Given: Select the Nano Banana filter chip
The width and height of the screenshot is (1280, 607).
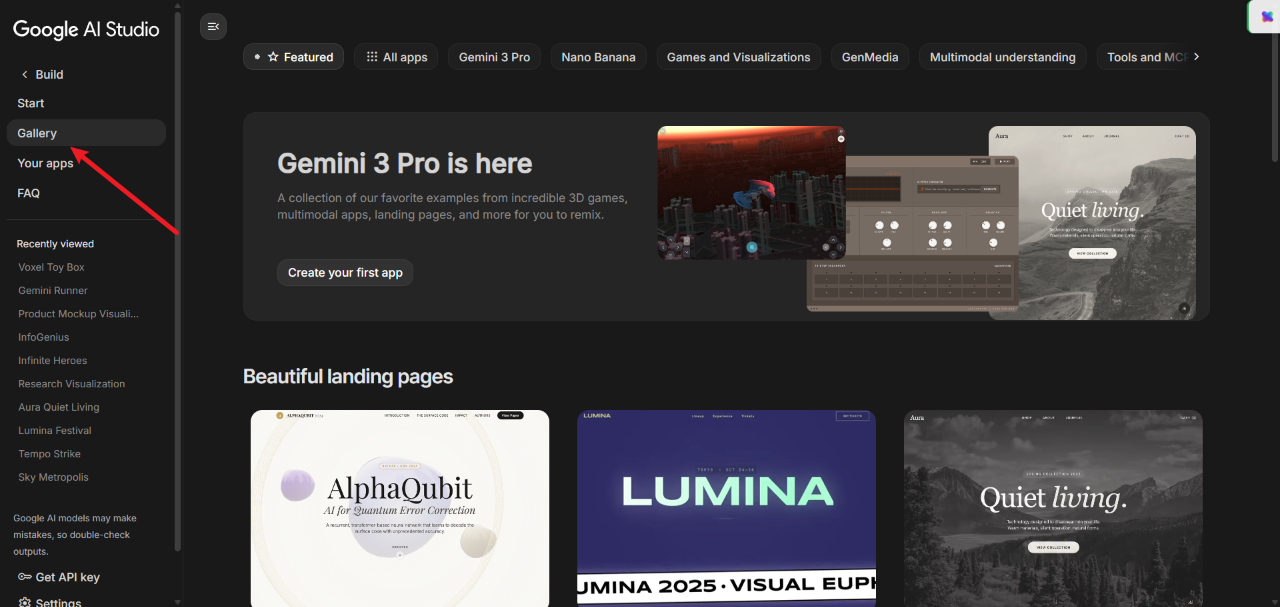Looking at the screenshot, I should coord(598,57).
